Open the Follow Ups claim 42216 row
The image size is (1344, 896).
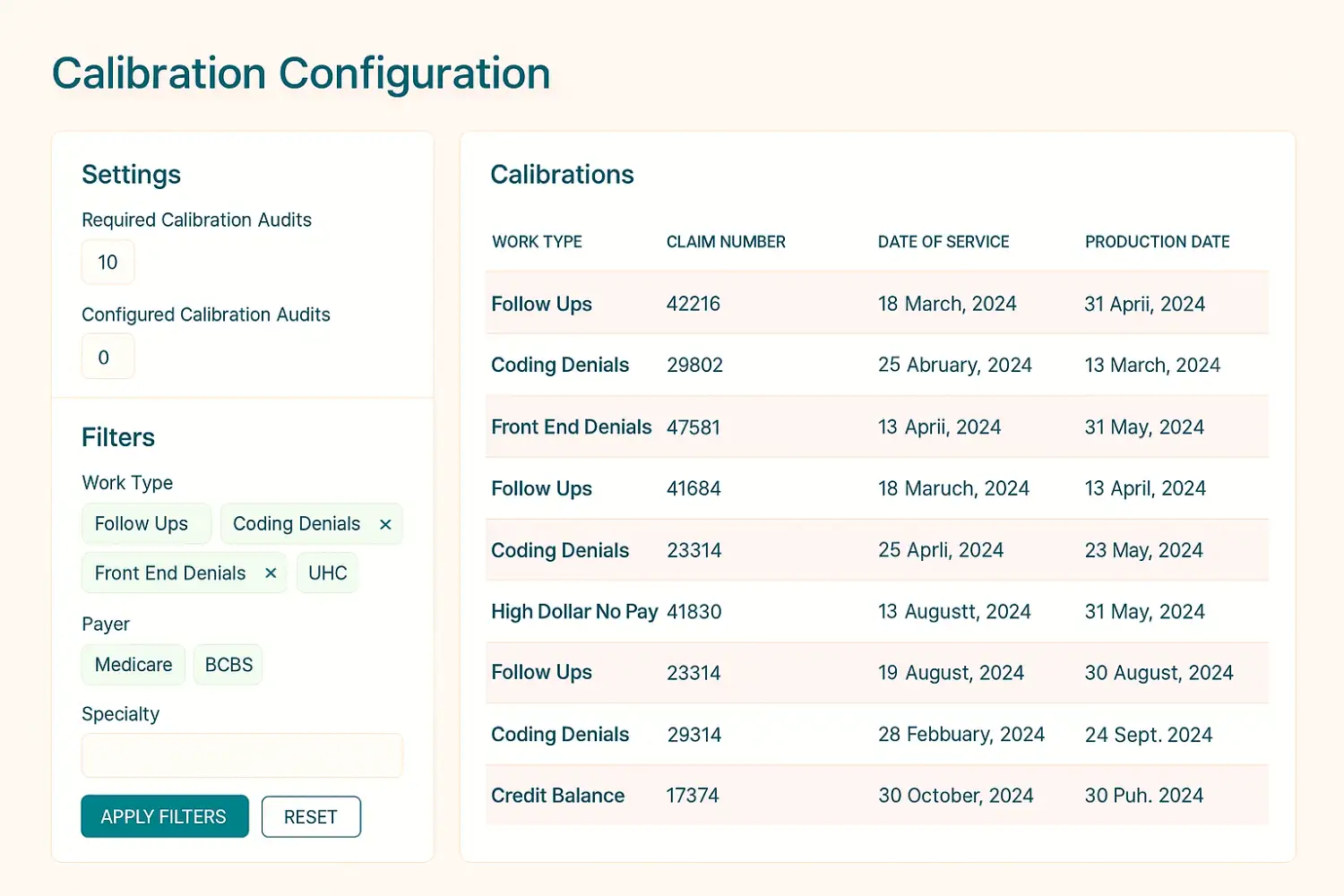[877, 303]
